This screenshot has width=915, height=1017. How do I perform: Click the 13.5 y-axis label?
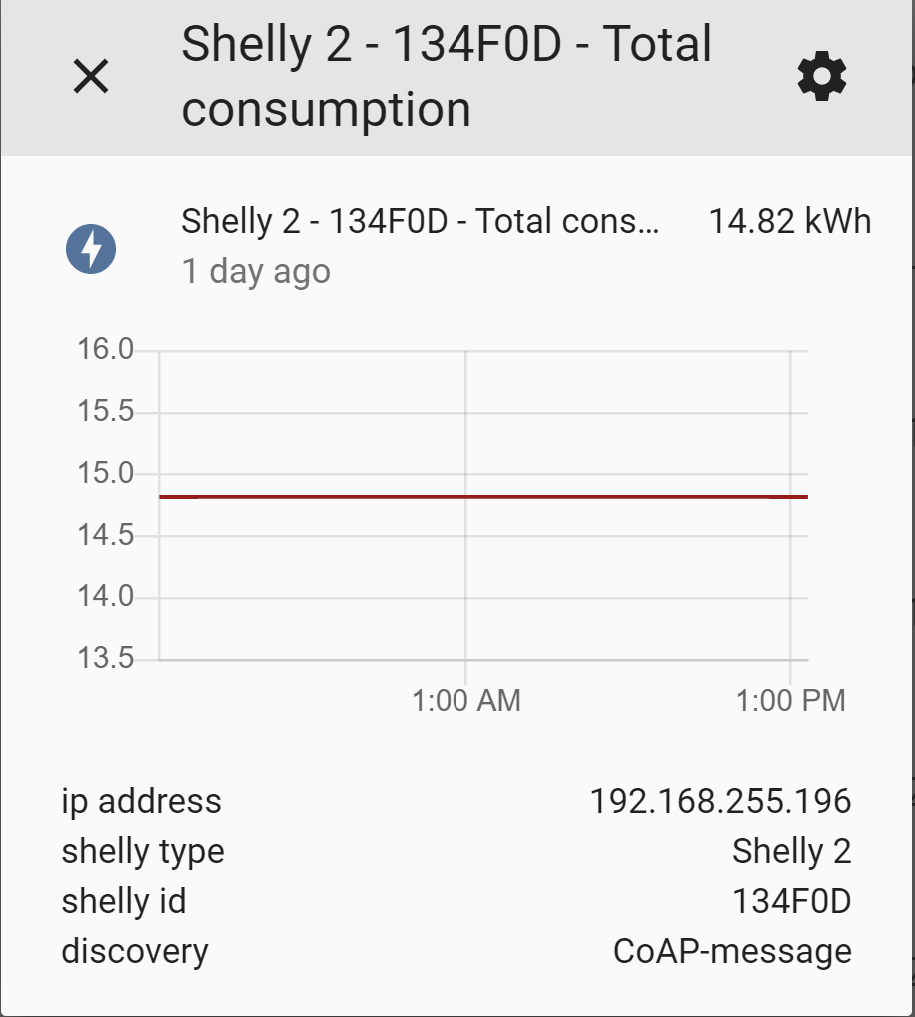(105, 658)
